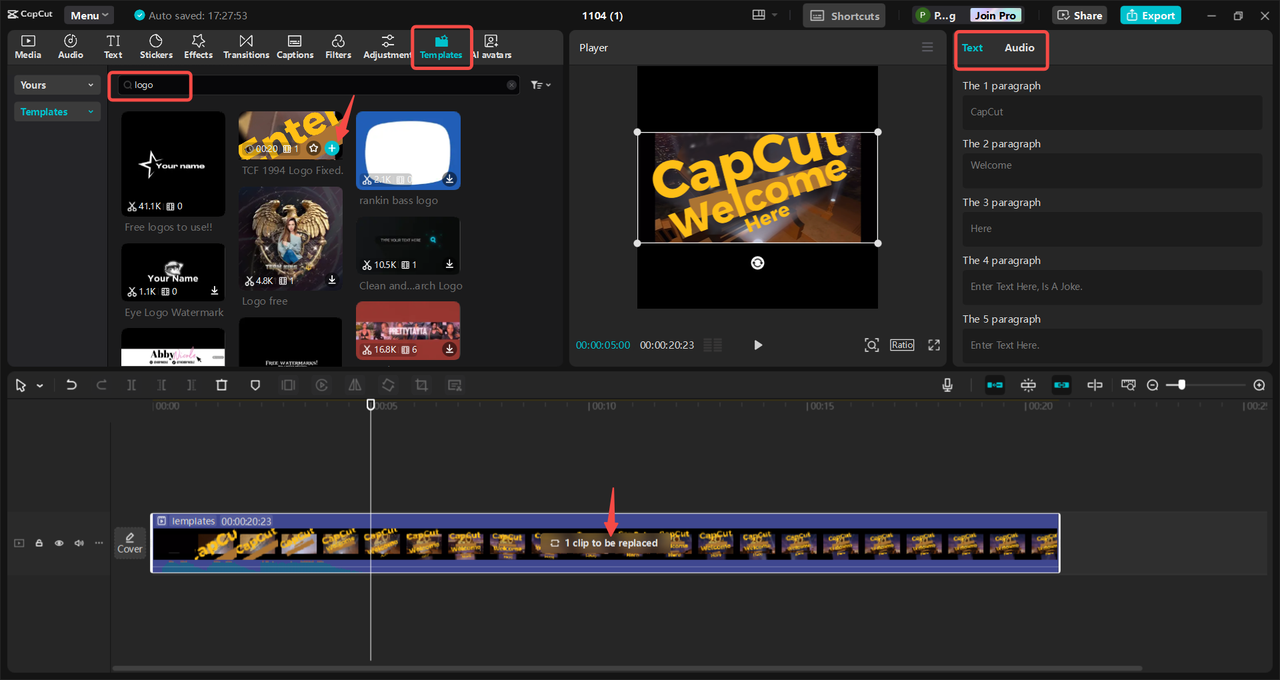Screen dimensions: 1280x680
Task: Click the Export button
Action: coord(1150,15)
